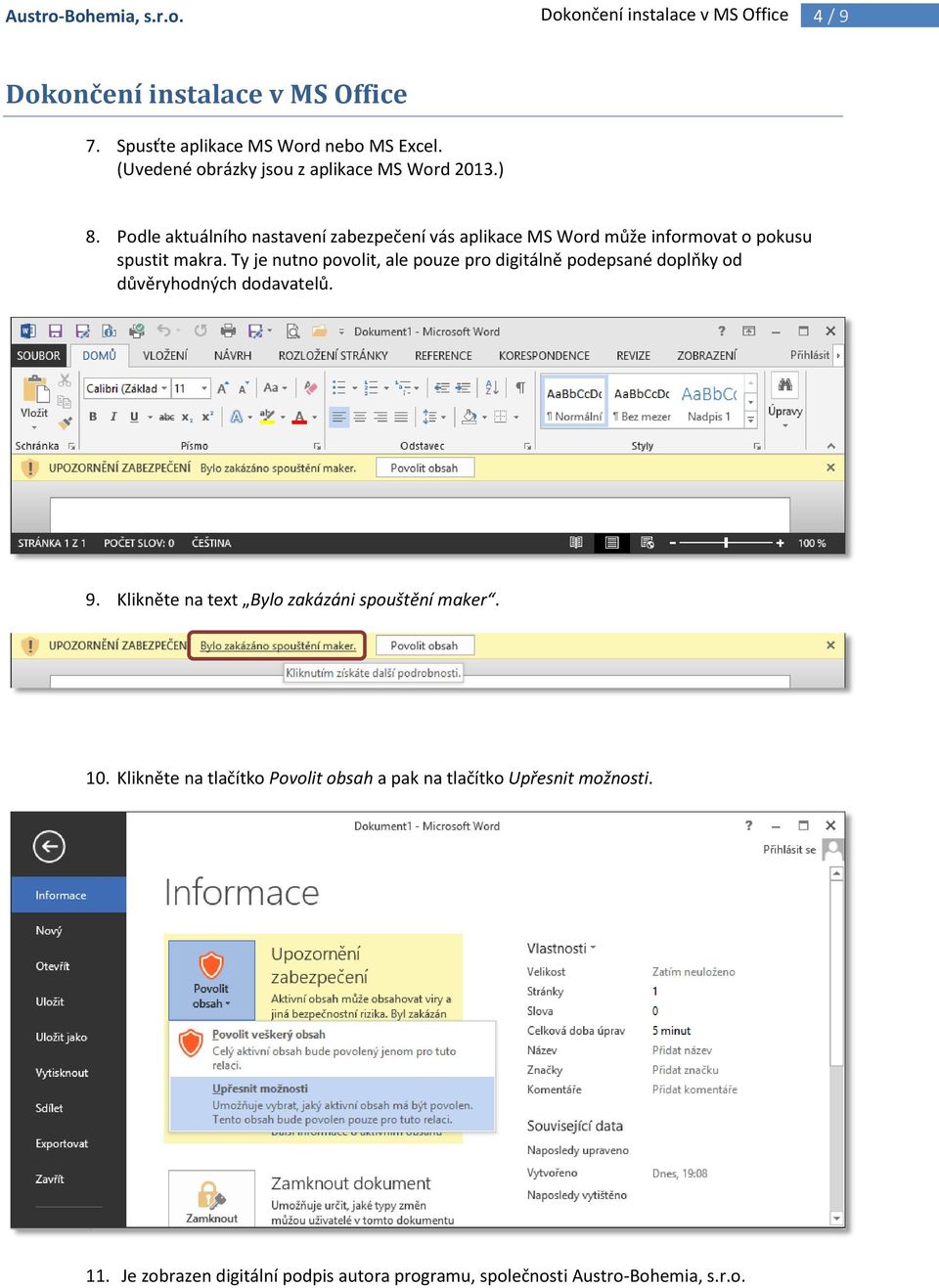Choose Povolit veškerý obsah menu entry

(333, 1050)
